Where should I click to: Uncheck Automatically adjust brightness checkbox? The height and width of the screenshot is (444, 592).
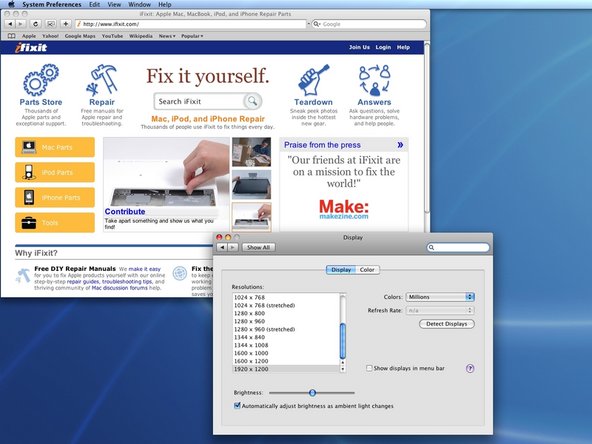[237, 406]
